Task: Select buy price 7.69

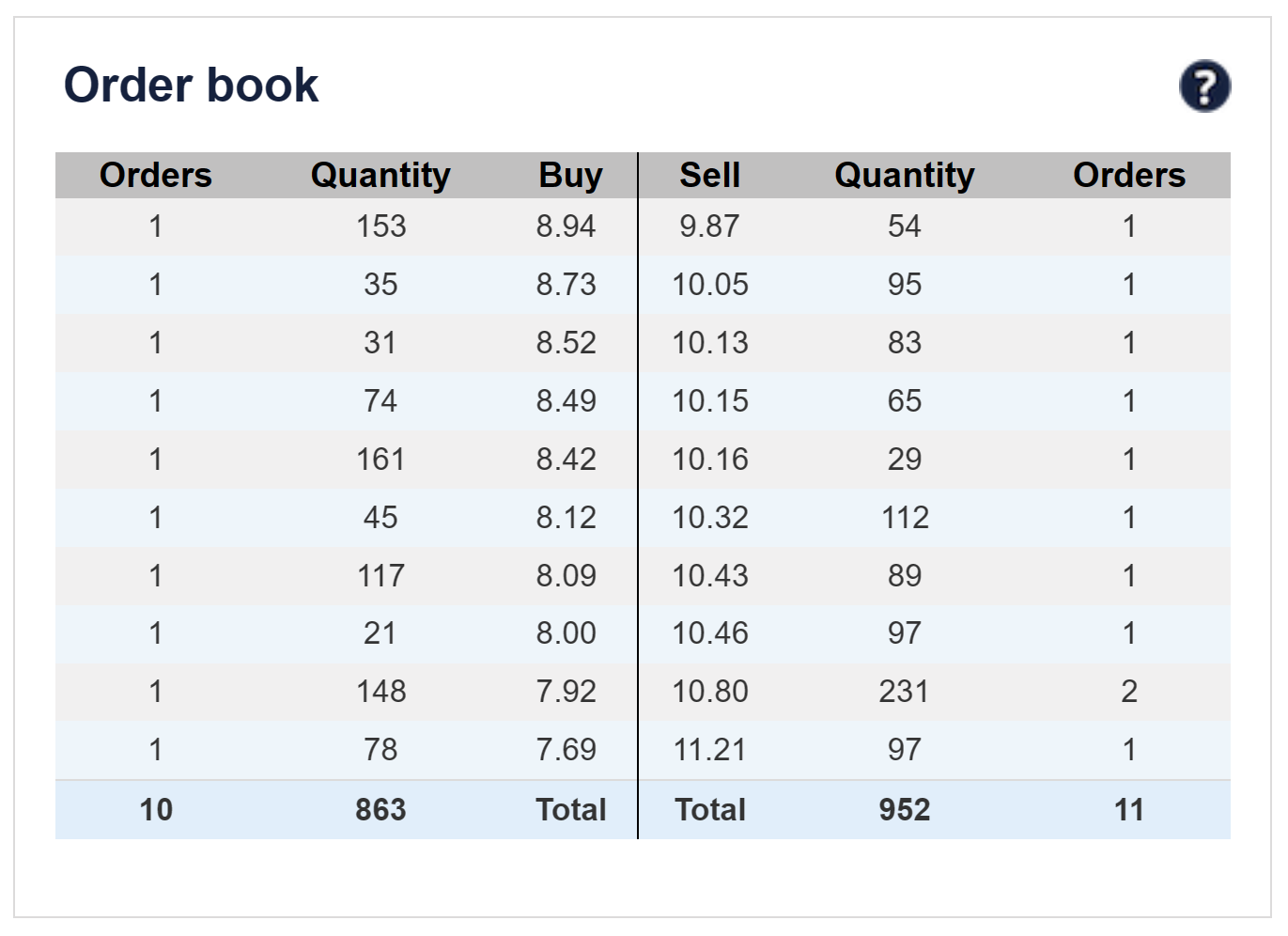Action: tap(566, 750)
